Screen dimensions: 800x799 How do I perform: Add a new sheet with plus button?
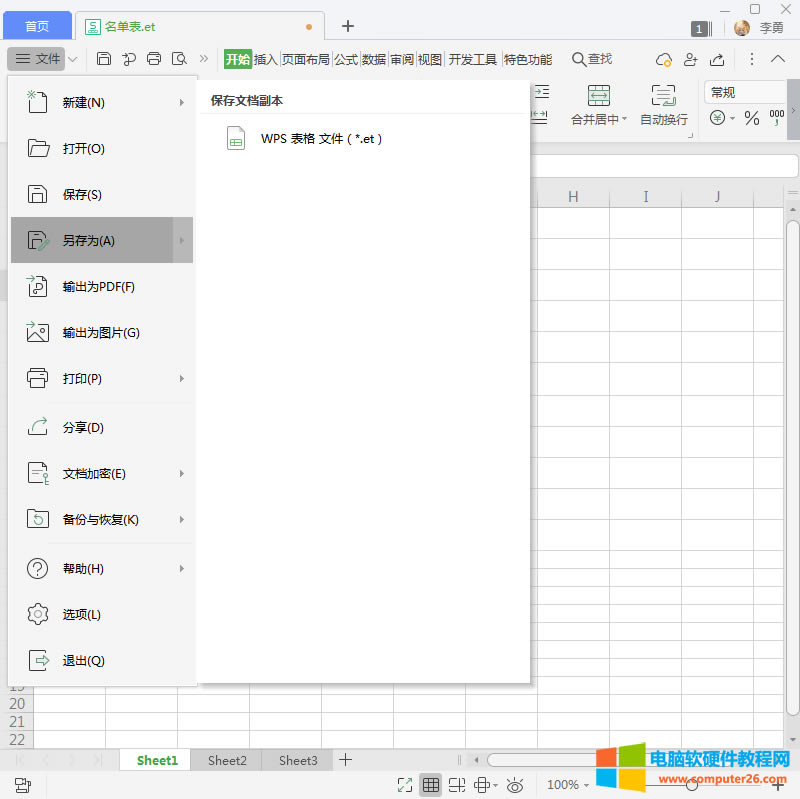345,760
